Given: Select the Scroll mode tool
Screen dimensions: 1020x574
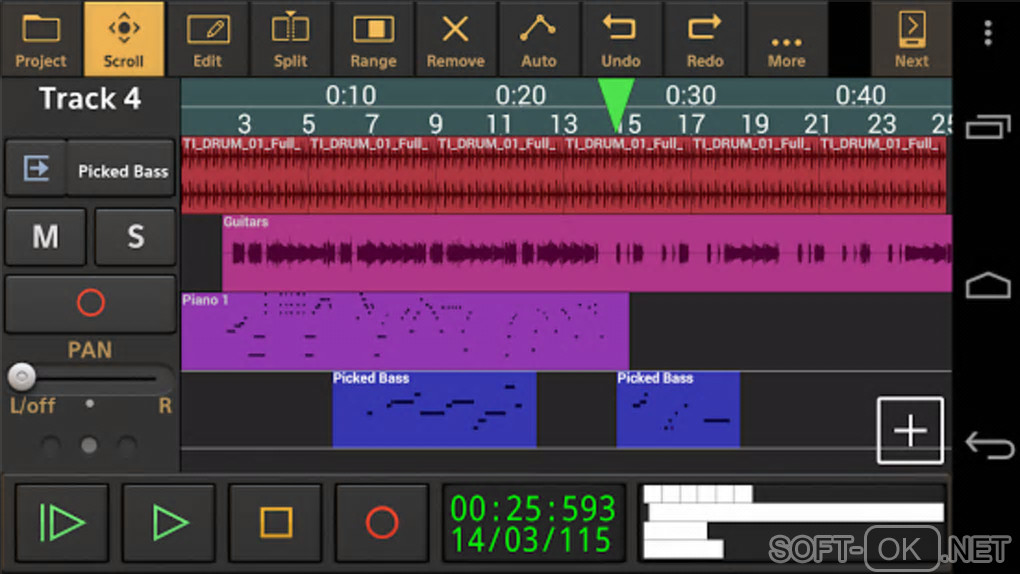Looking at the screenshot, I should coord(124,38).
